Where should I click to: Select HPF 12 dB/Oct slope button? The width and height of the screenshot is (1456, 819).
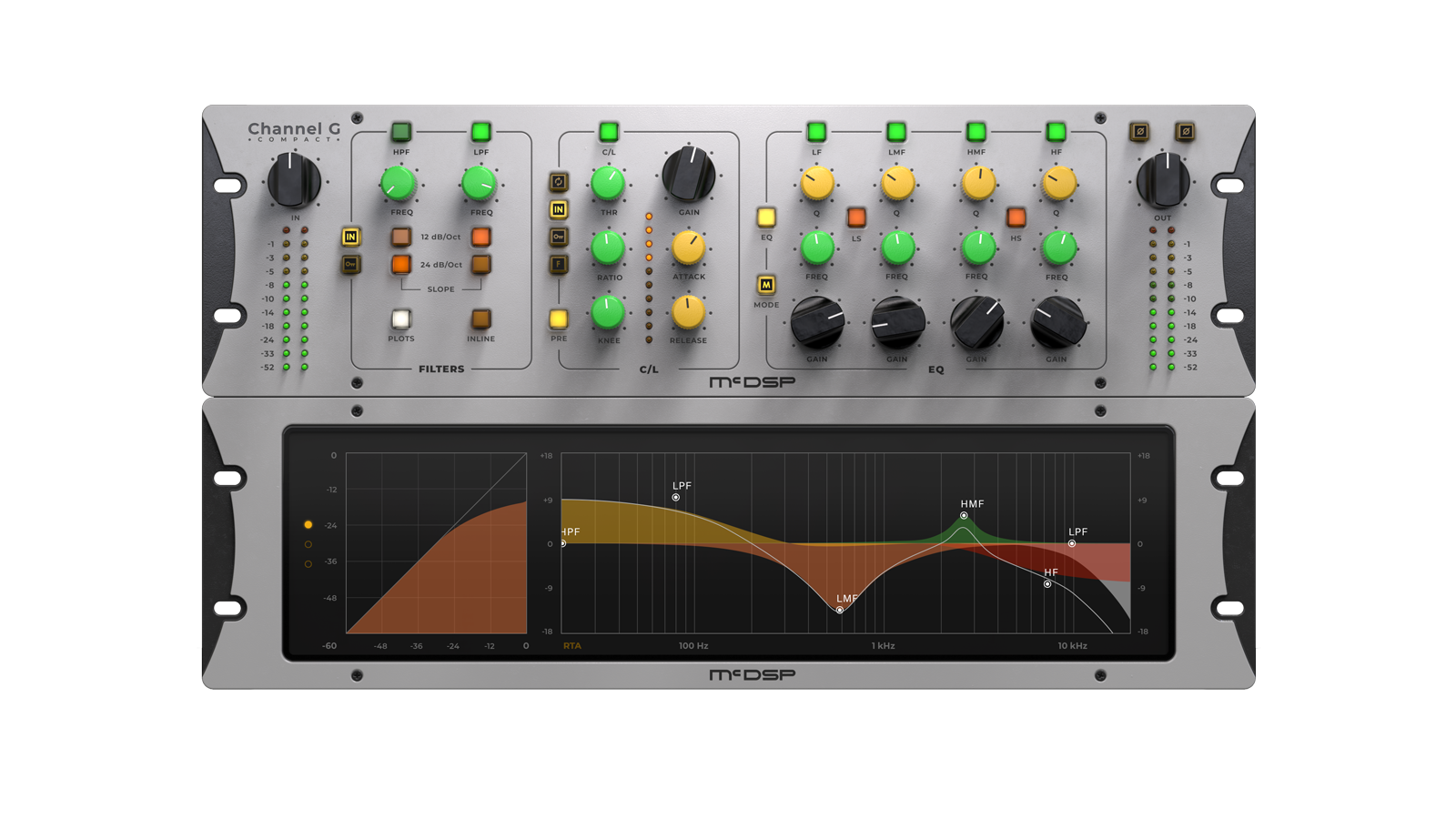401,237
